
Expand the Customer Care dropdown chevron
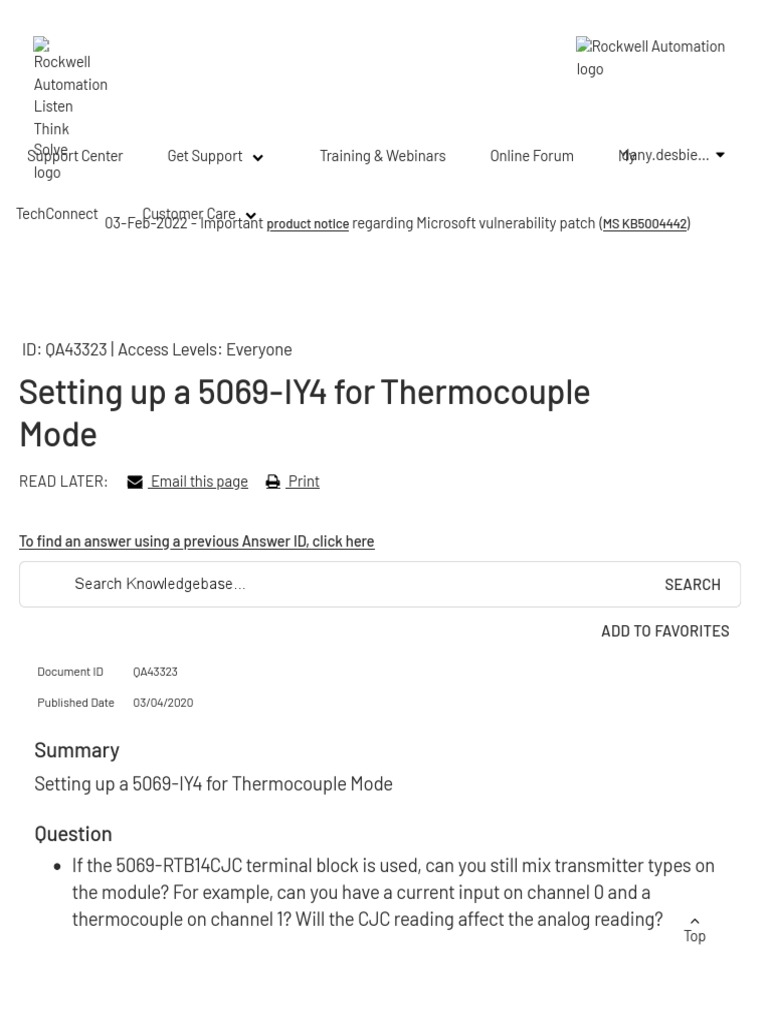[x=251, y=215]
